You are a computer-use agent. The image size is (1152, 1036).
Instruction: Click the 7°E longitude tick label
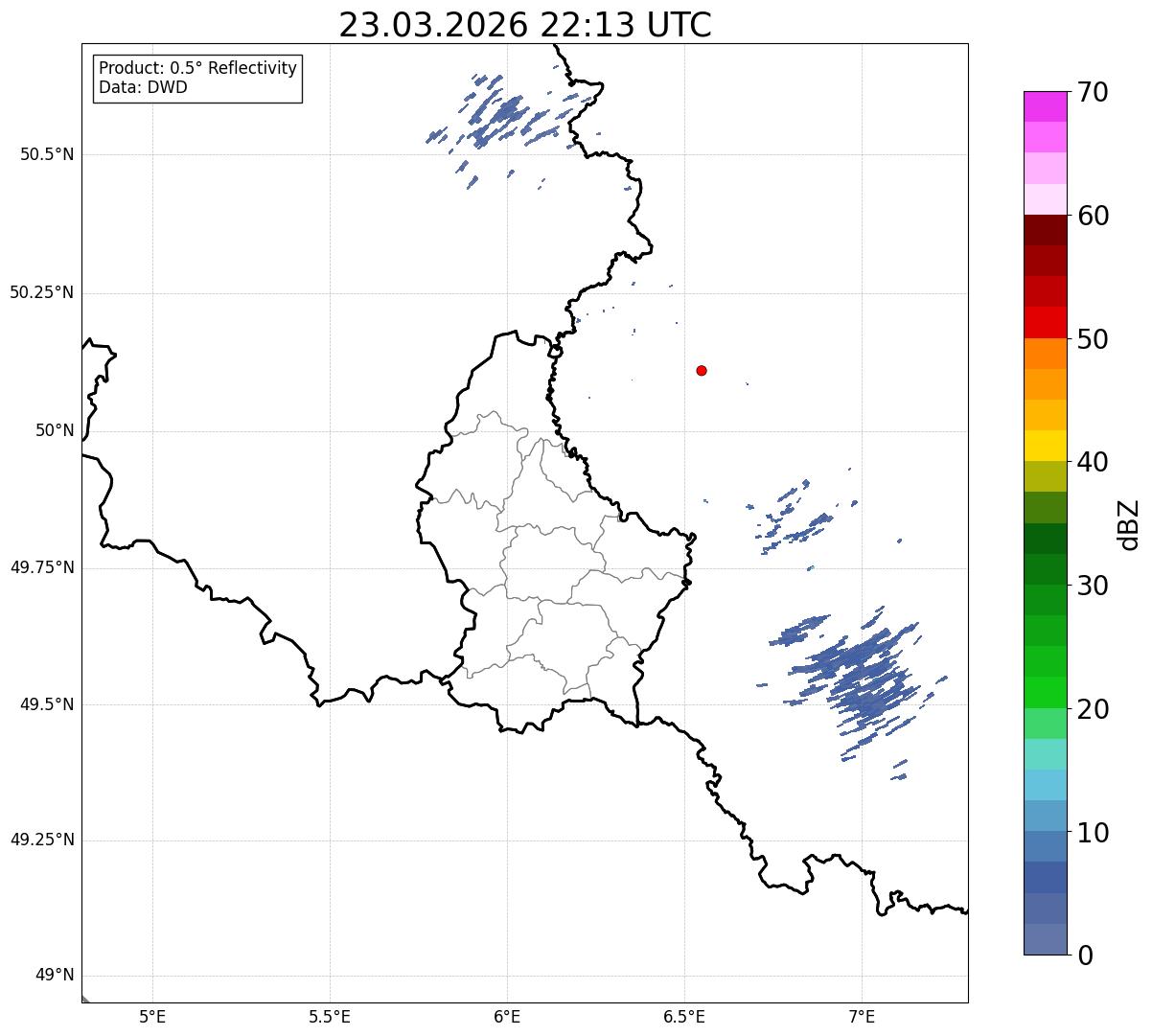862,1016
